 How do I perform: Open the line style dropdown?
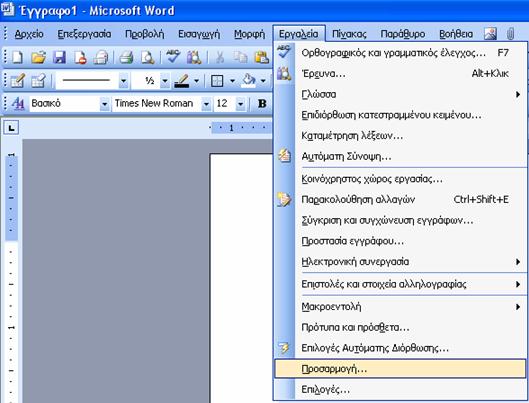coord(123,81)
